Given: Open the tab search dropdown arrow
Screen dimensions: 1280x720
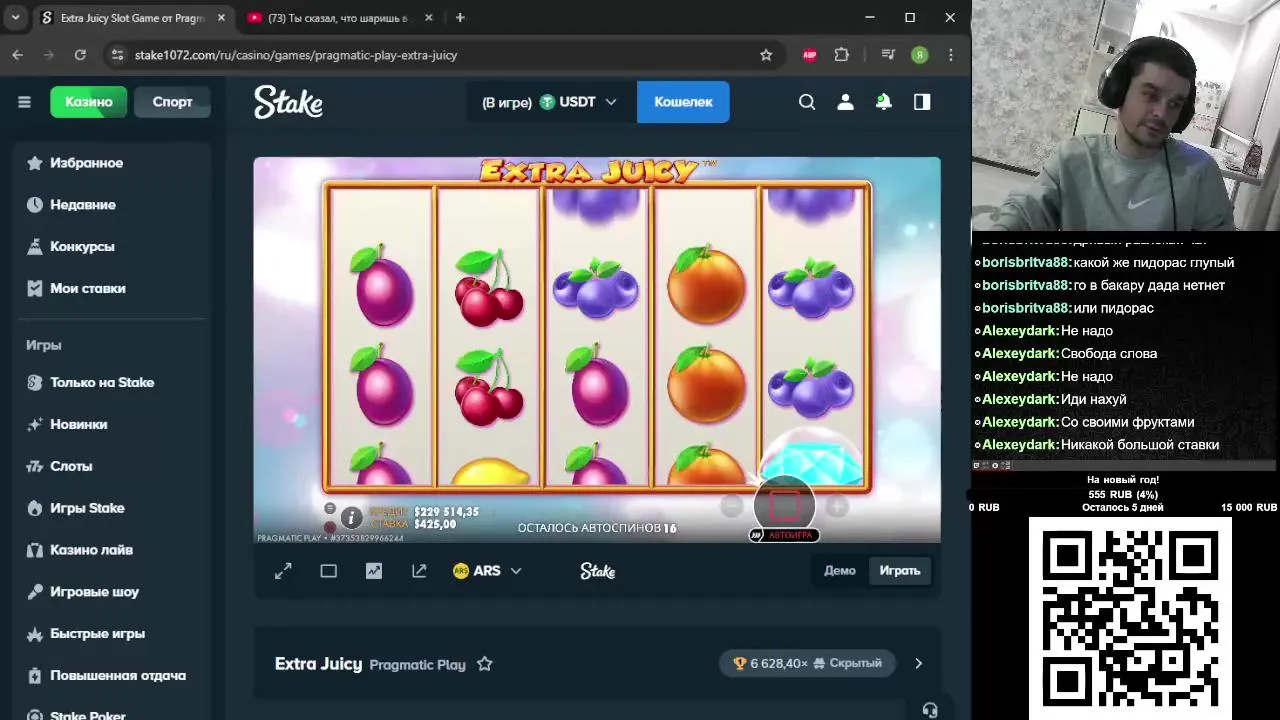Looking at the screenshot, I should [x=15, y=18].
